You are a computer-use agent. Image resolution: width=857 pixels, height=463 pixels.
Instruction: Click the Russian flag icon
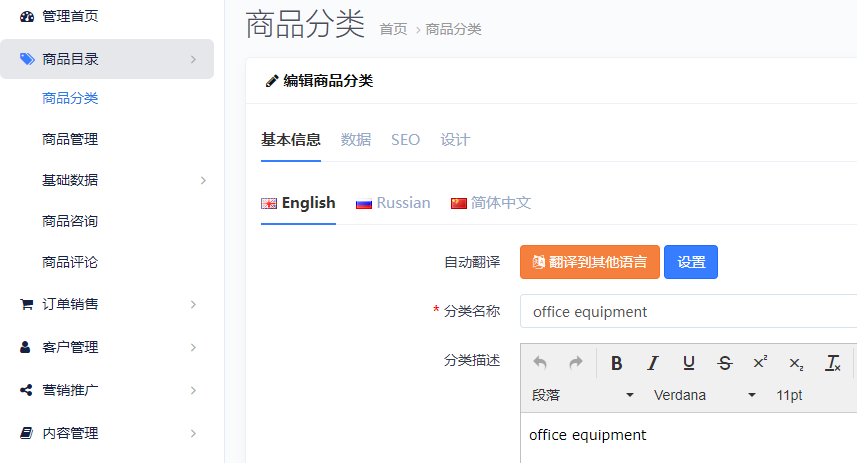tap(363, 203)
